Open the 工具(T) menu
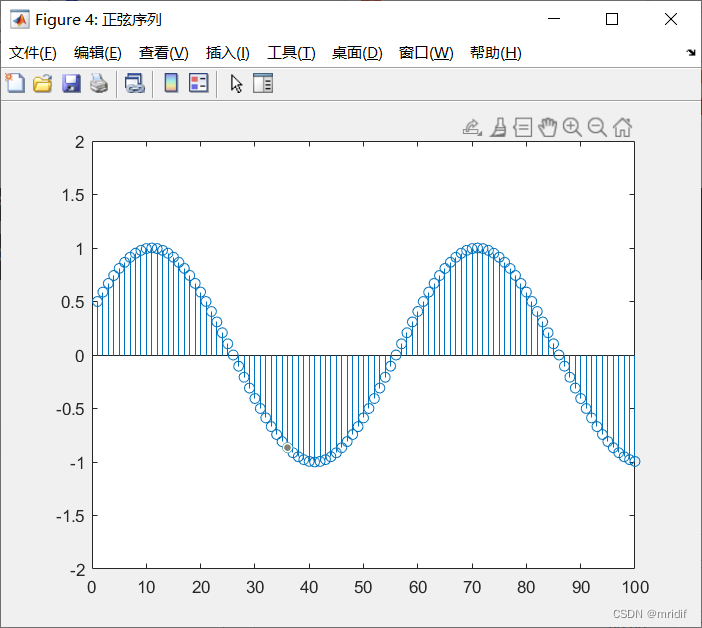Viewport: 702px width, 628px height. tap(291, 53)
